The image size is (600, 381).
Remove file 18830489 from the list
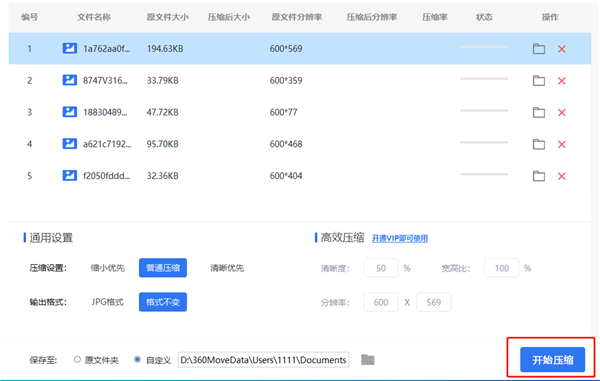coord(561,112)
